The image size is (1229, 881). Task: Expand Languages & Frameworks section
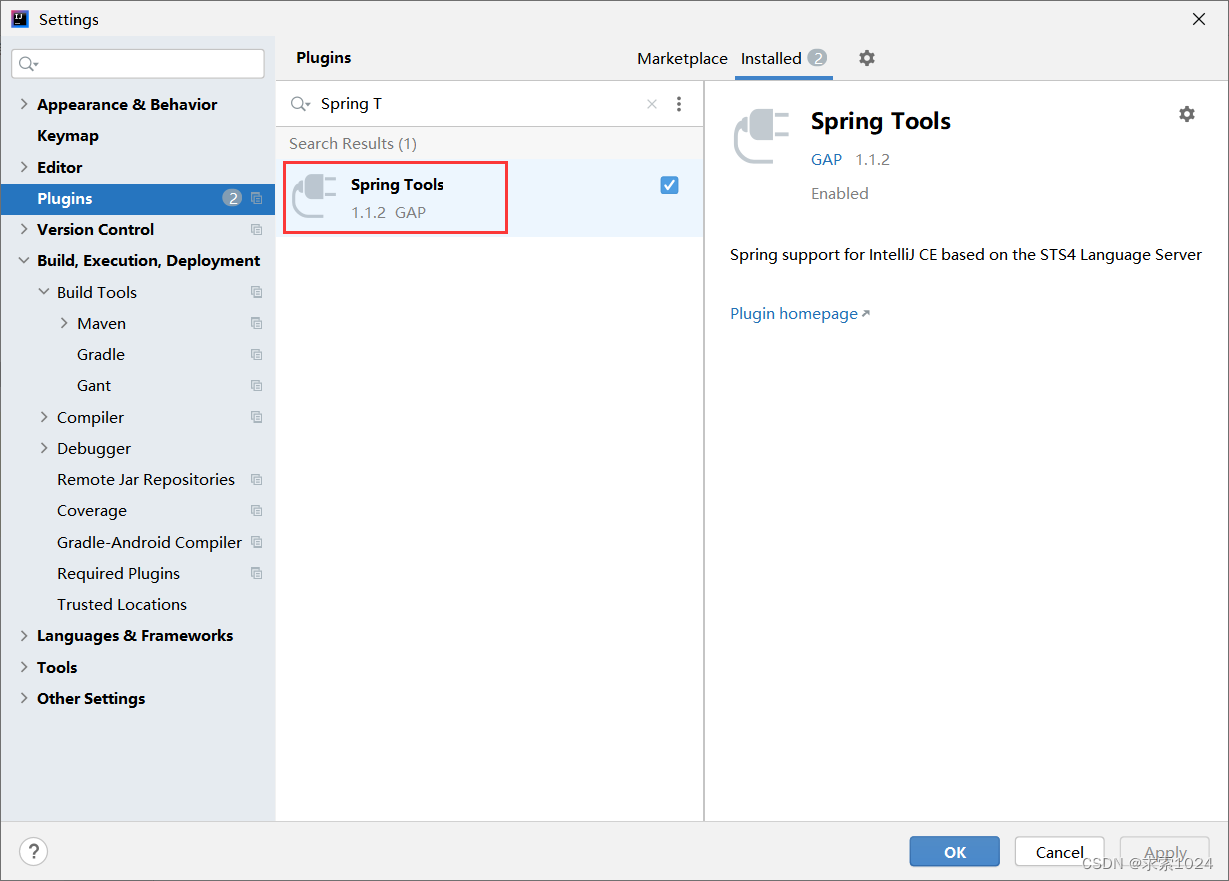pos(24,636)
